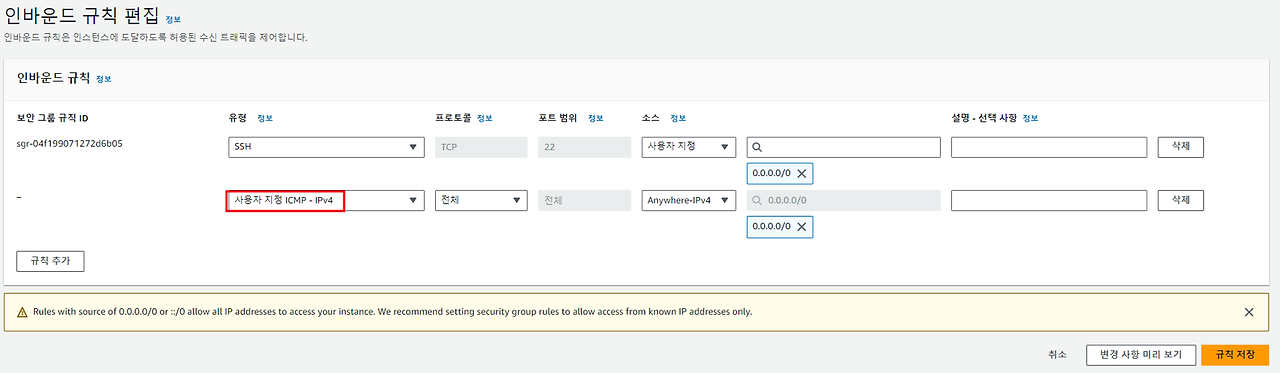Open 정보 link beside 프로토콜 column
This screenshot has height=373, width=1280.
click(485, 118)
